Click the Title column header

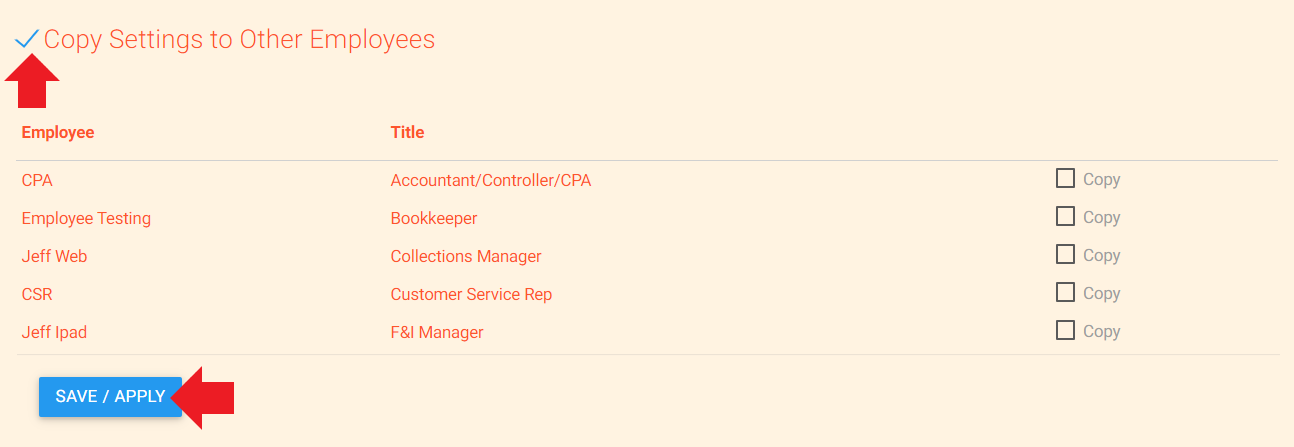407,132
